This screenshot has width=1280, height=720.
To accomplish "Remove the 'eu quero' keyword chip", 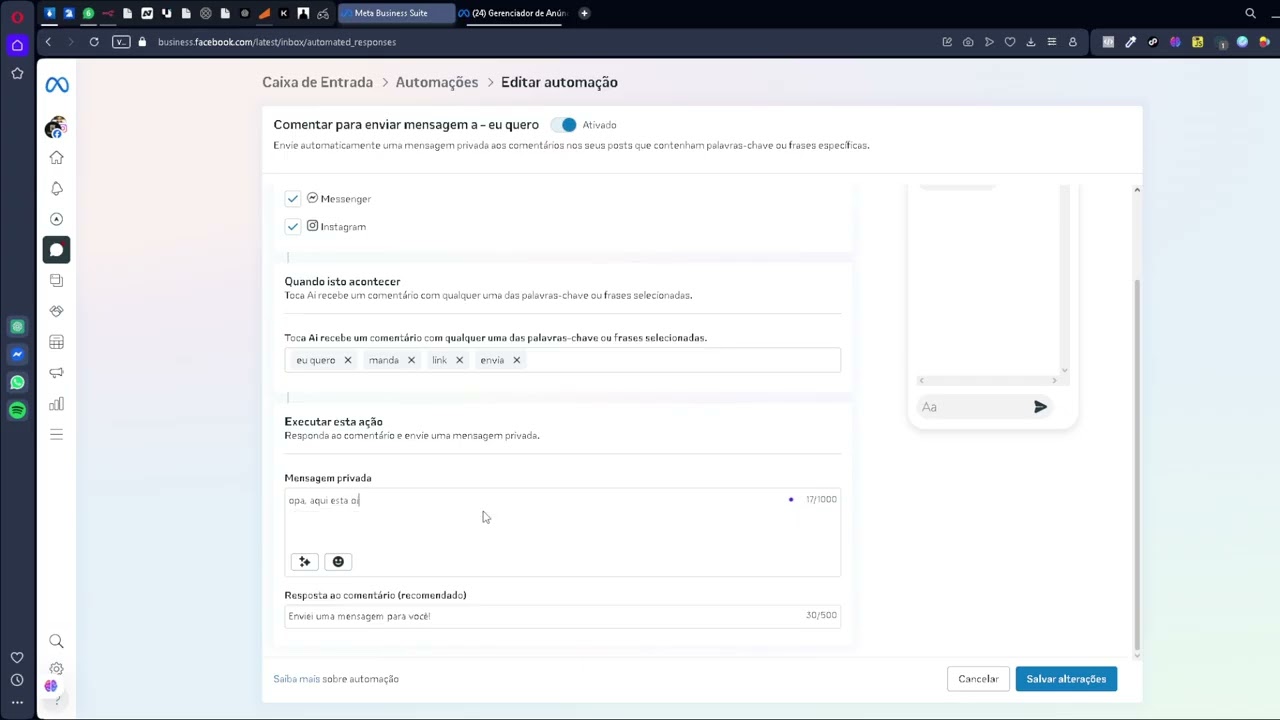I will pyautogui.click(x=348, y=360).
